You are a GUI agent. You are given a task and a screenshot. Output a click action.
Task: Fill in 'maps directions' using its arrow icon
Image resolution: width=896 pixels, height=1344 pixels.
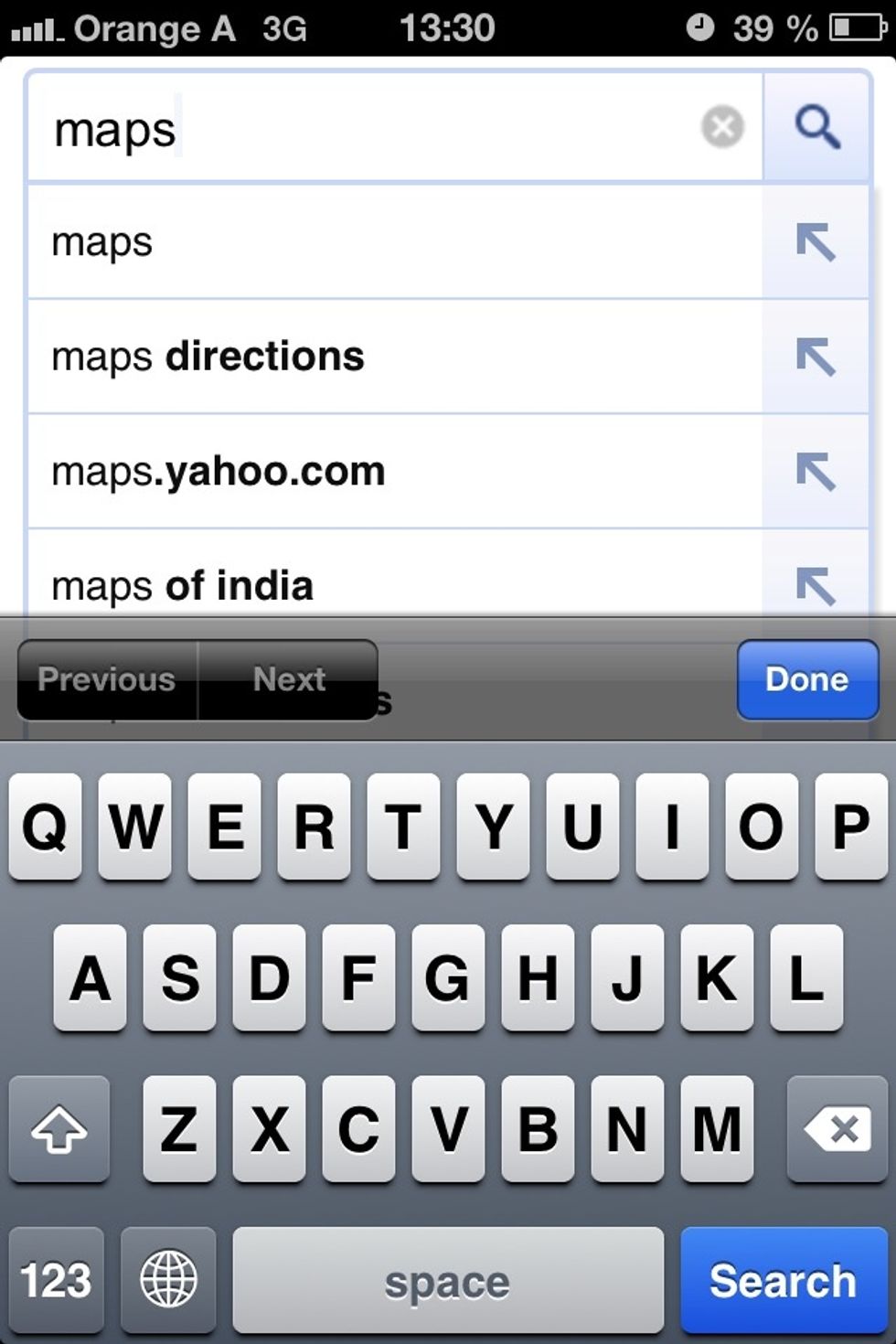[816, 357]
